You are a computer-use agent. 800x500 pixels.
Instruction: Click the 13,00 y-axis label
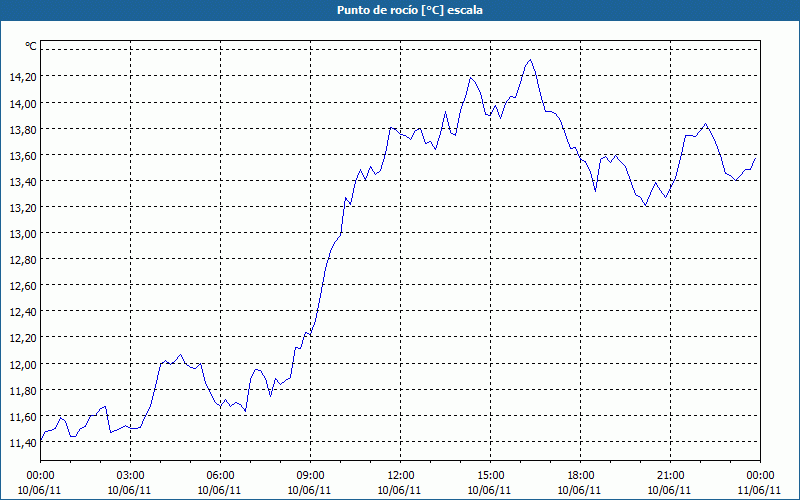23,233
